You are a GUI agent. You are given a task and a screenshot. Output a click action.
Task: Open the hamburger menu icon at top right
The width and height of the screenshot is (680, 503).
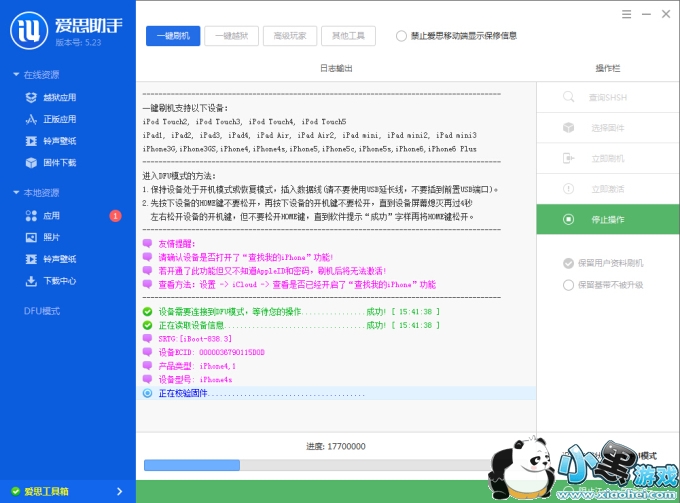[x=626, y=14]
